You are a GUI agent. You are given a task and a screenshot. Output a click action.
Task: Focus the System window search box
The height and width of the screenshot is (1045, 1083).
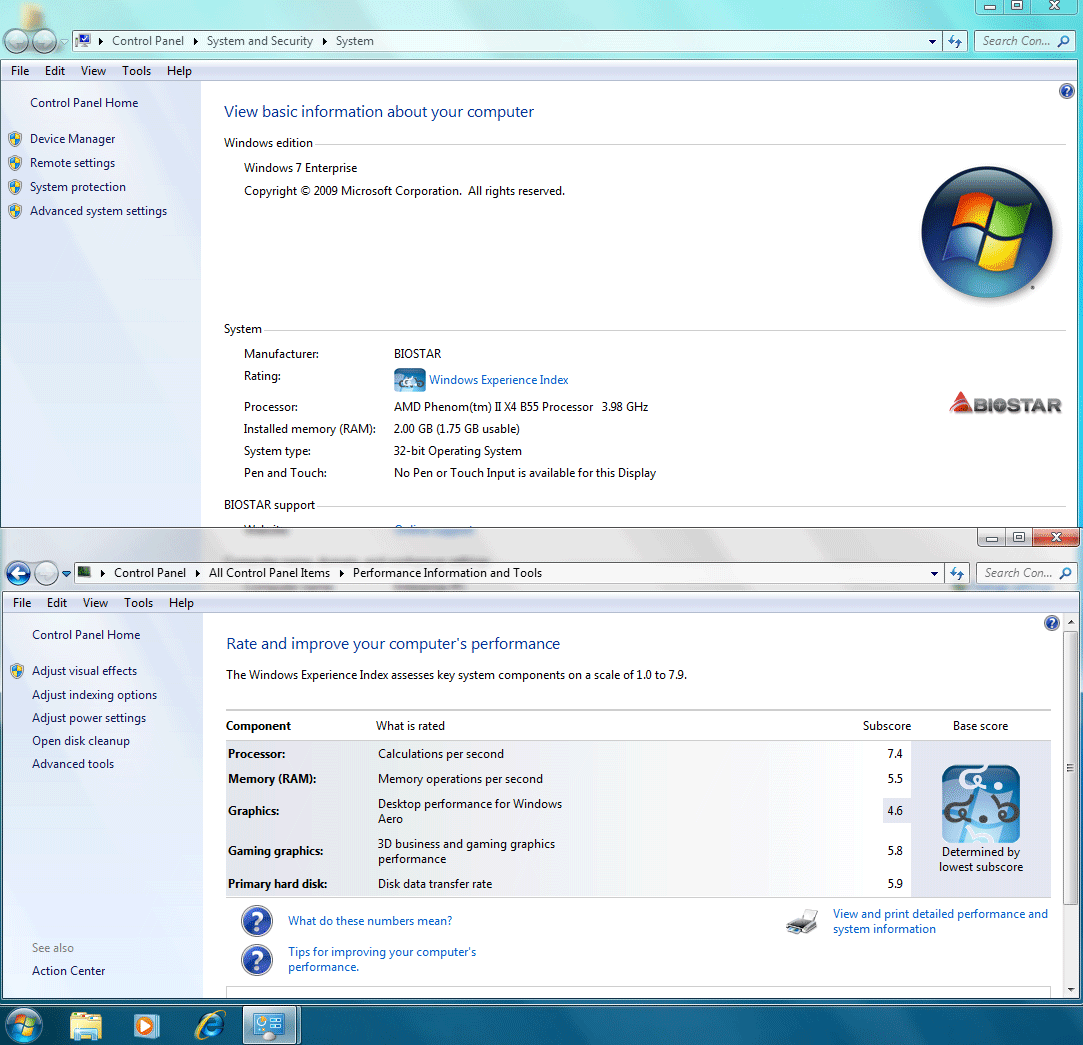pos(1015,41)
